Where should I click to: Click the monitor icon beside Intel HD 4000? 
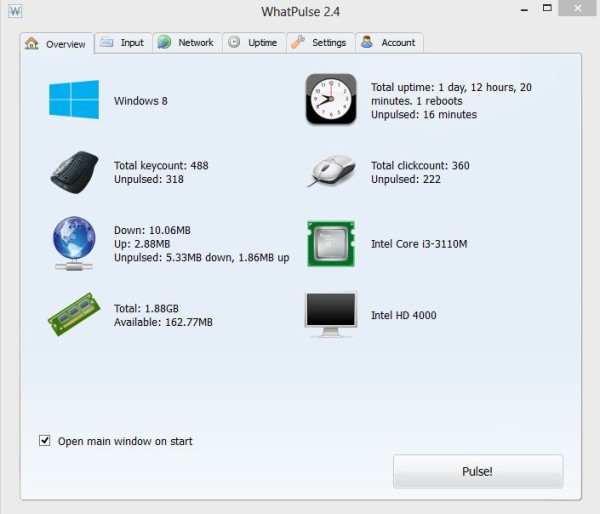tap(331, 315)
